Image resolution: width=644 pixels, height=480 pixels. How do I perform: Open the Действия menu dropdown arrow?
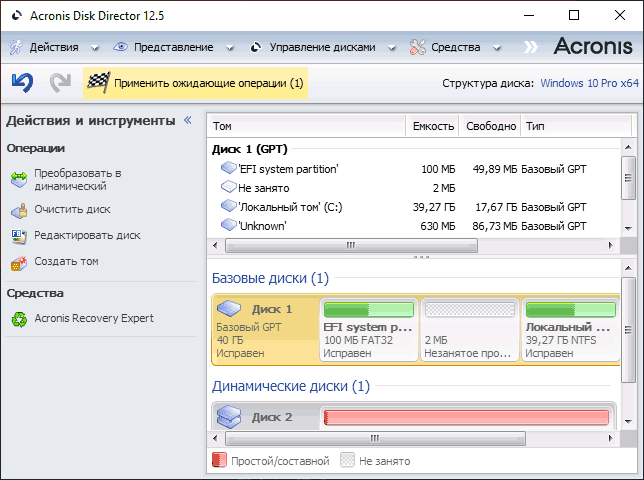pos(95,48)
